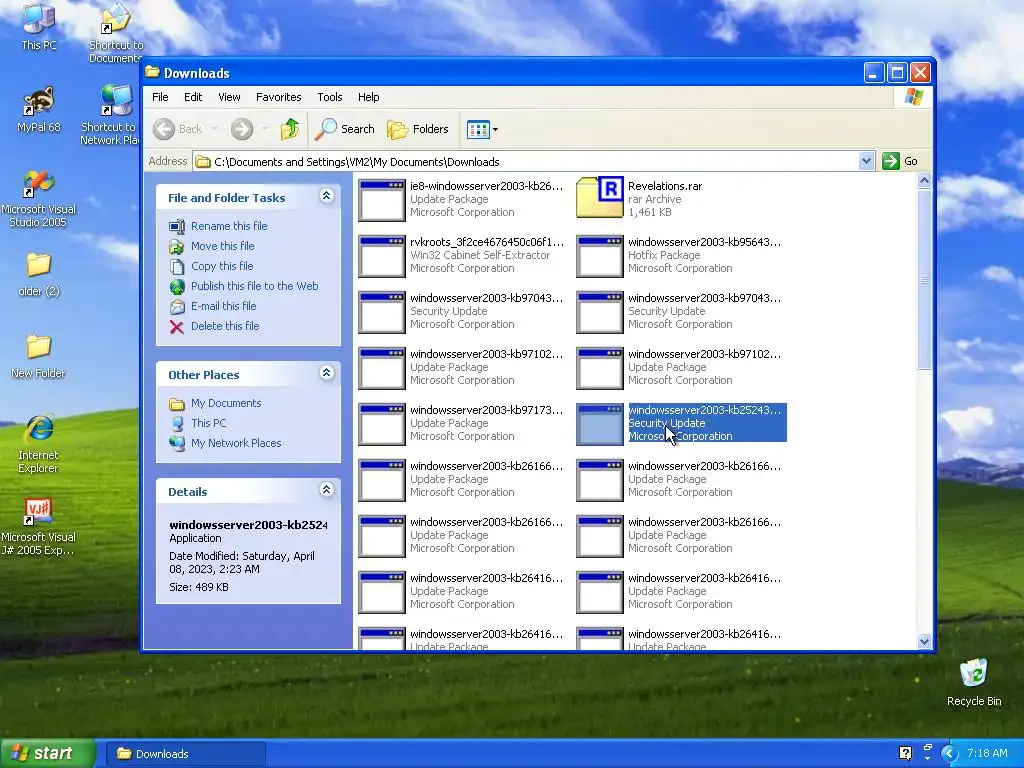This screenshot has height=768, width=1024.
Task: Click the taskbar clock 7:18 AM
Action: [987, 754]
